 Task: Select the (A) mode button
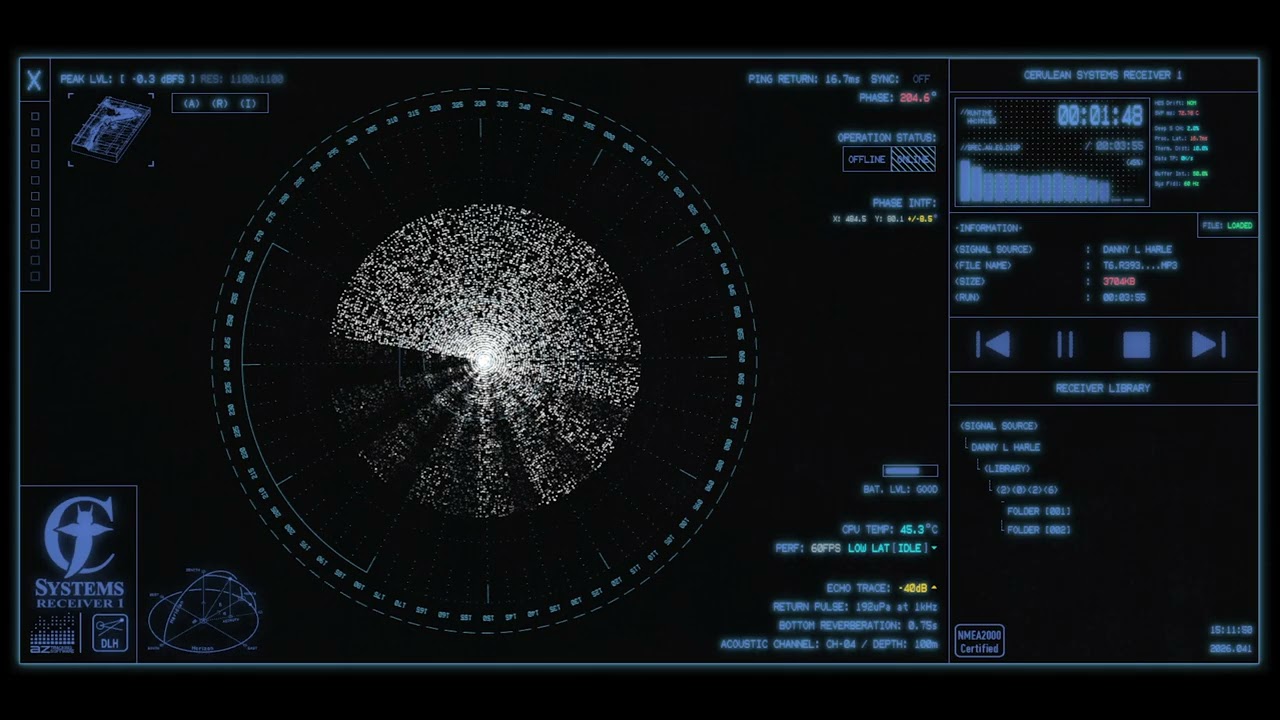click(192, 103)
